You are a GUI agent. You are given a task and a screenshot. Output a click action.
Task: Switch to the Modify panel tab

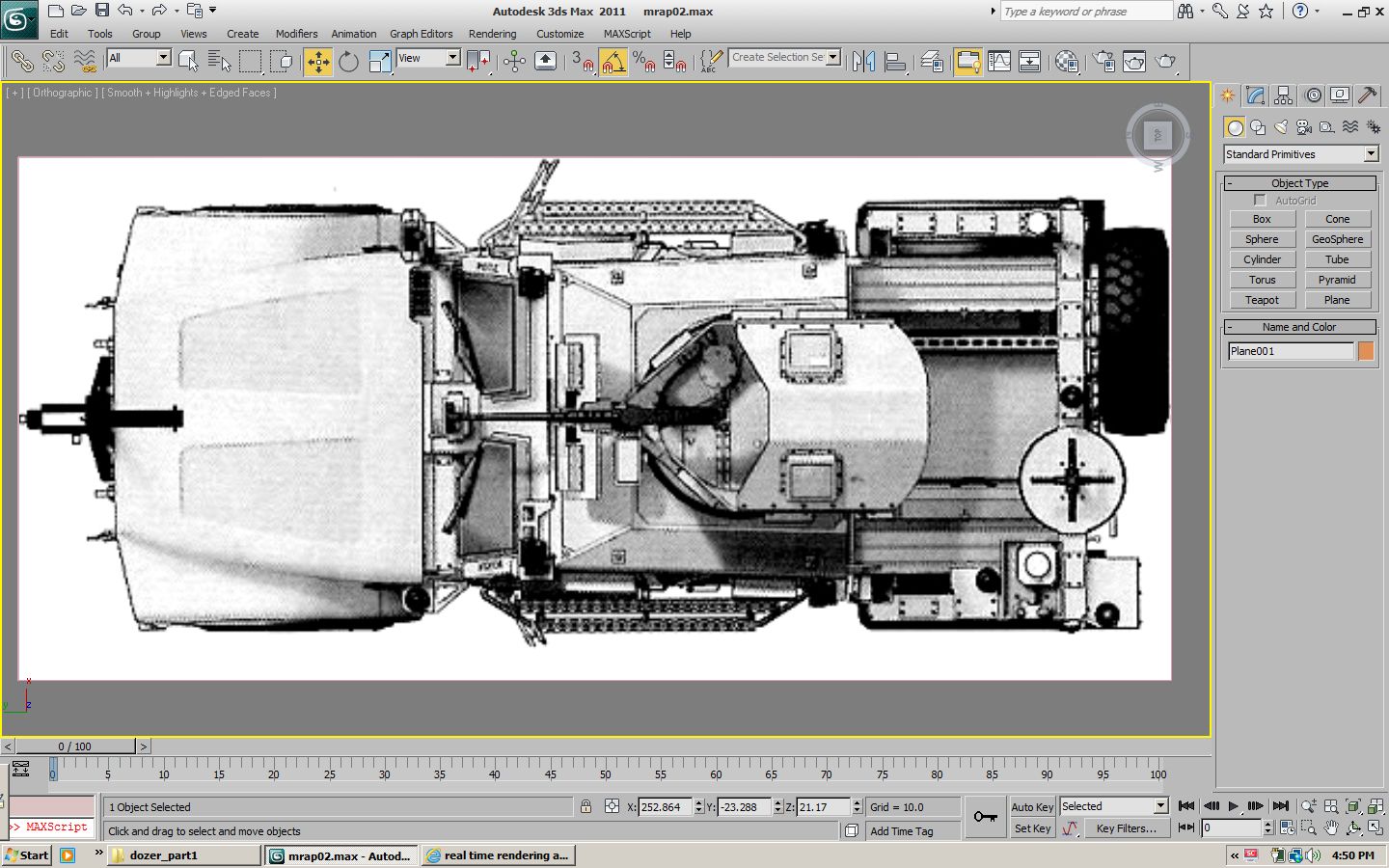(1255, 95)
